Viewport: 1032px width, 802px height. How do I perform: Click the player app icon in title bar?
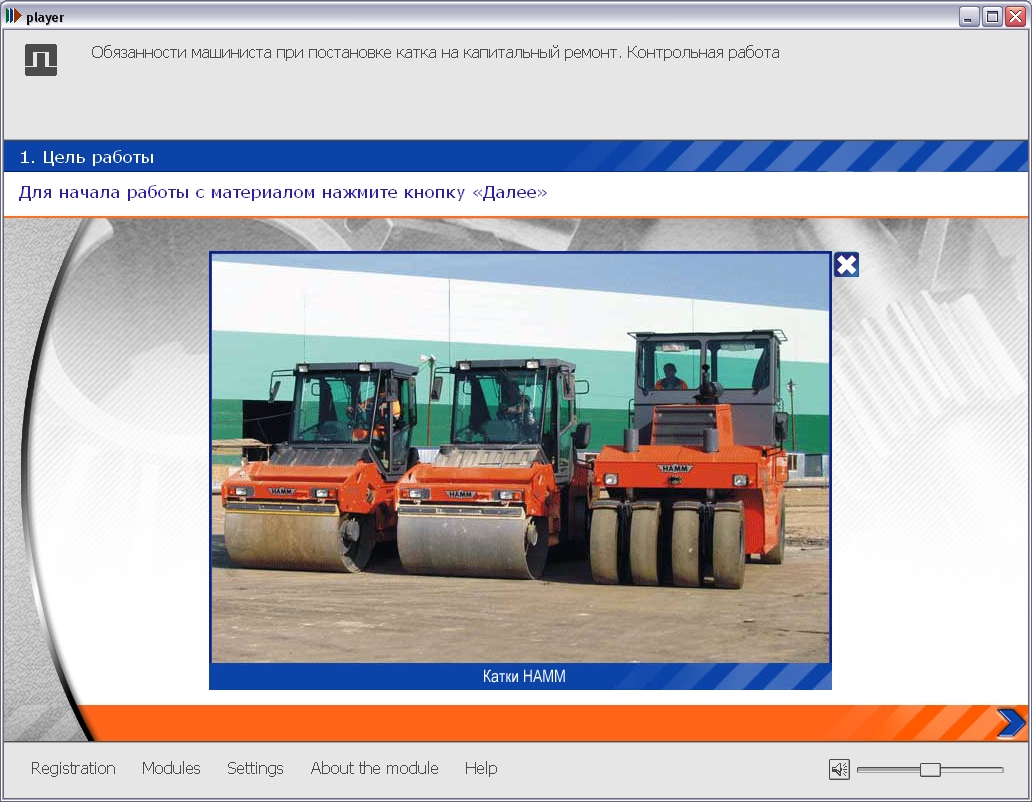click(13, 16)
